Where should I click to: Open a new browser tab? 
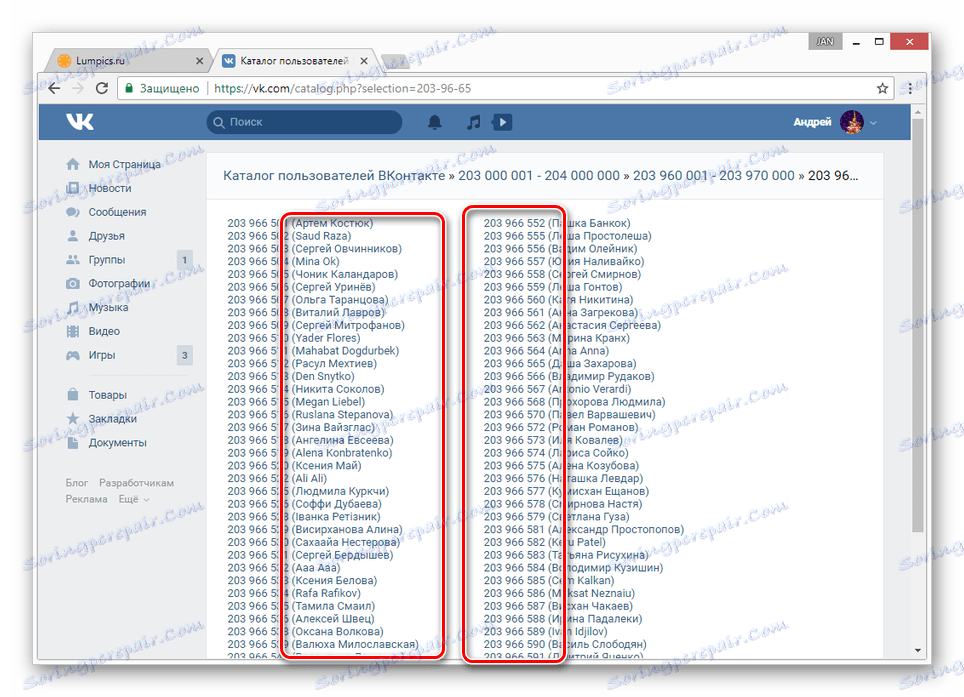pos(395,61)
